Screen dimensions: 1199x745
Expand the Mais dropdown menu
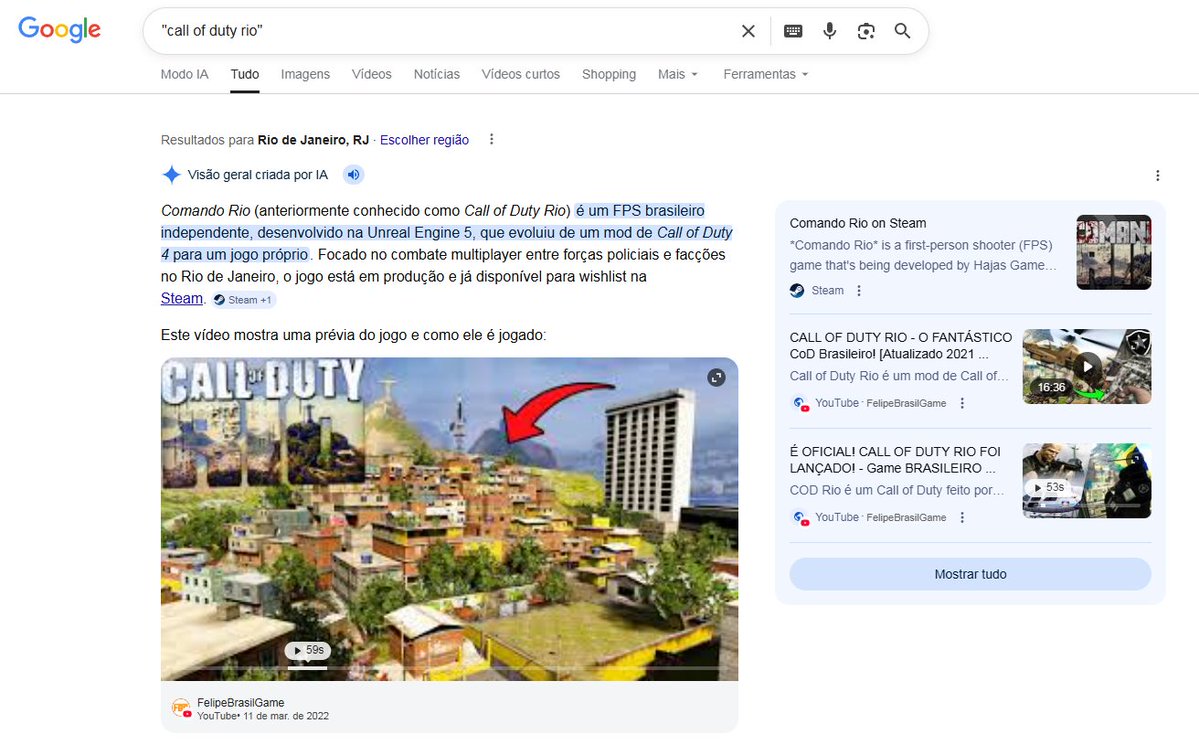point(677,74)
